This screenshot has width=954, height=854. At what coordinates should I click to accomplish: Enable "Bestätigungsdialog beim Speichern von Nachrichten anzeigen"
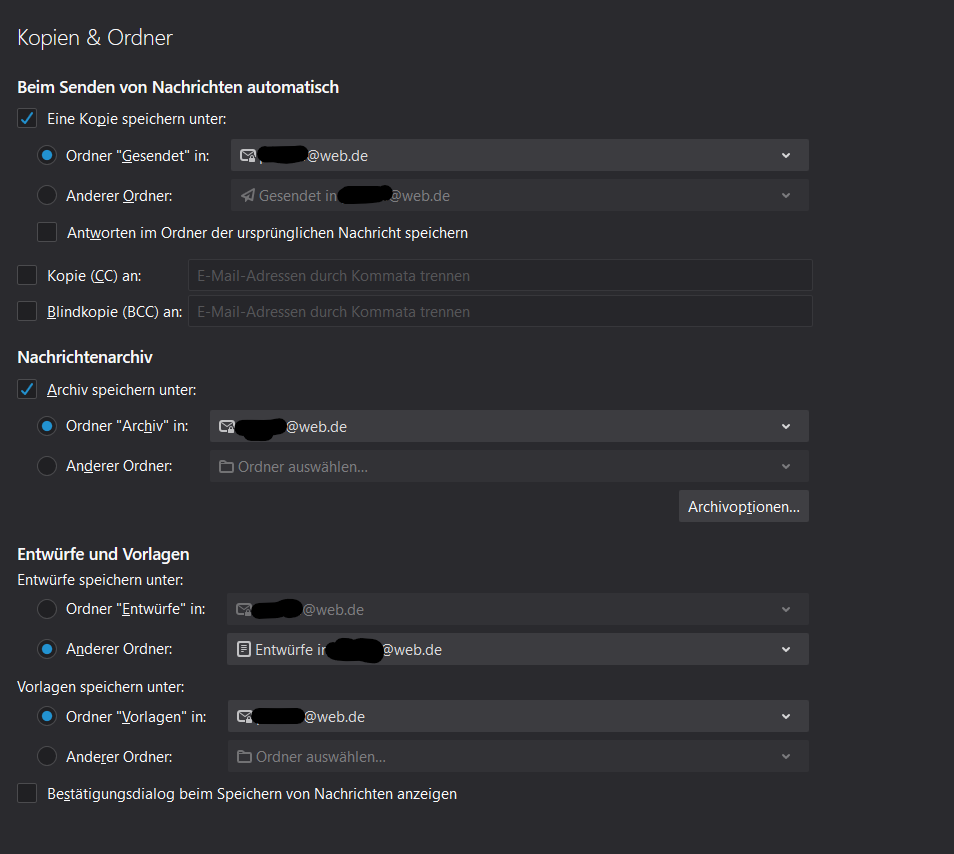tap(27, 794)
